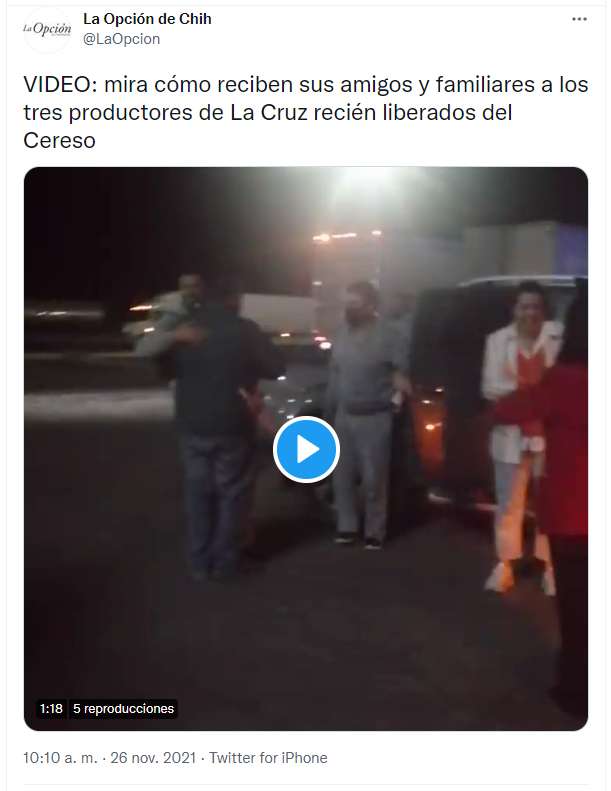
Task: Click the tweet text line mentioning La Cruz
Action: (x=268, y=112)
